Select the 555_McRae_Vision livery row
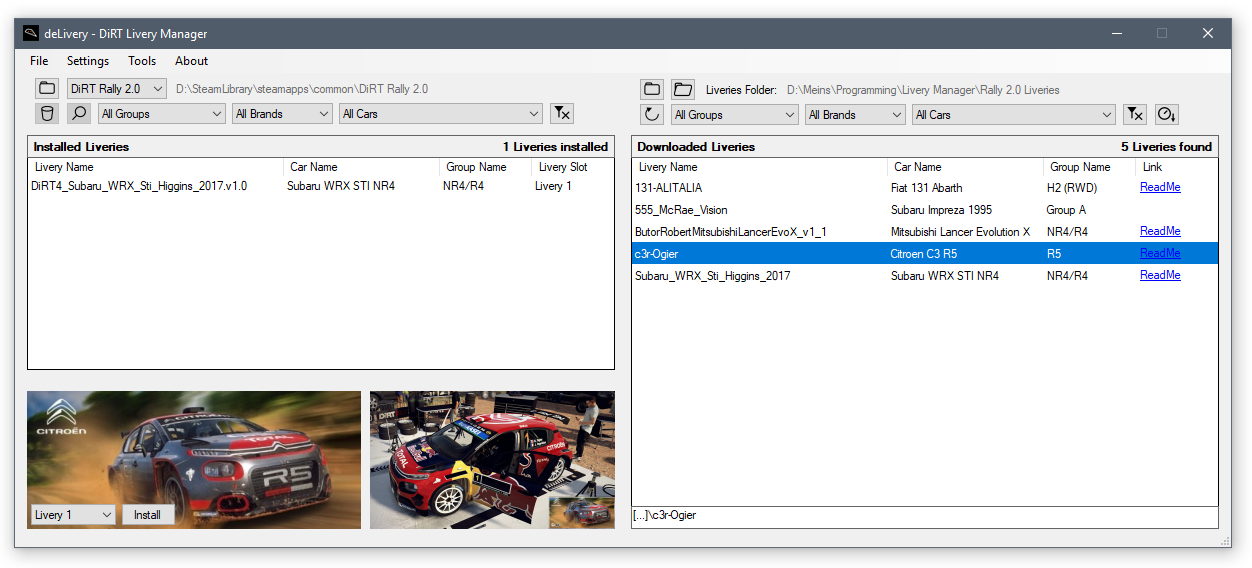The height and width of the screenshot is (568, 1252). pyautogui.click(x=925, y=210)
